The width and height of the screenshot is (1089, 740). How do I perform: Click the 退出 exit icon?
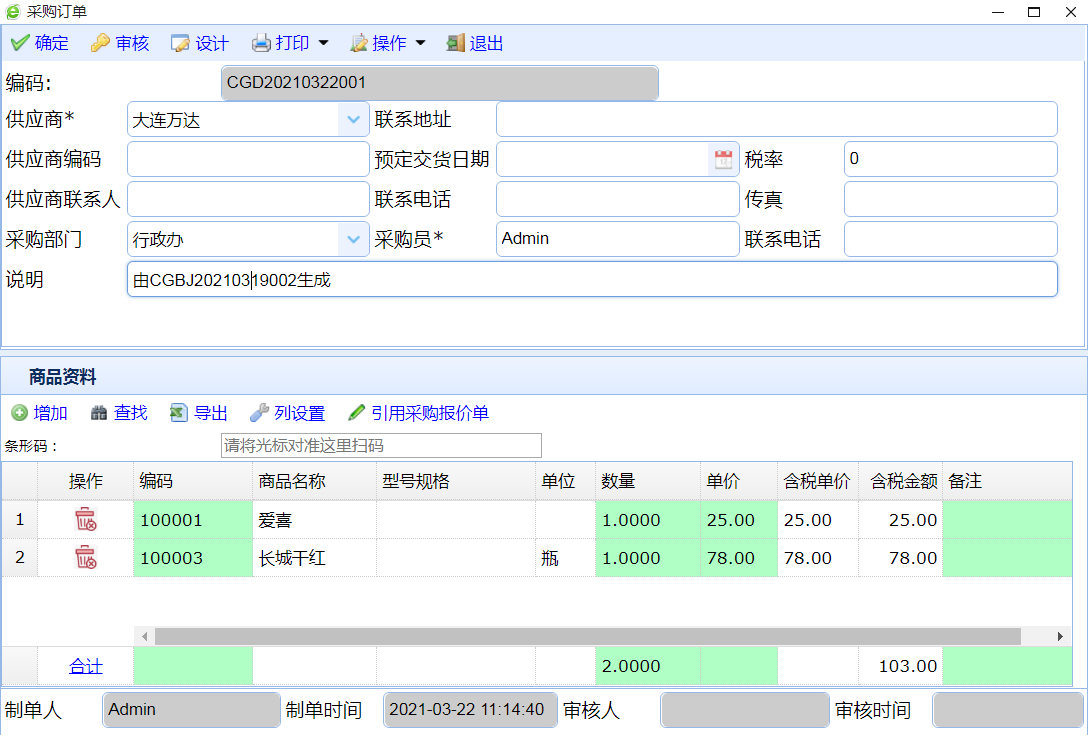point(456,43)
